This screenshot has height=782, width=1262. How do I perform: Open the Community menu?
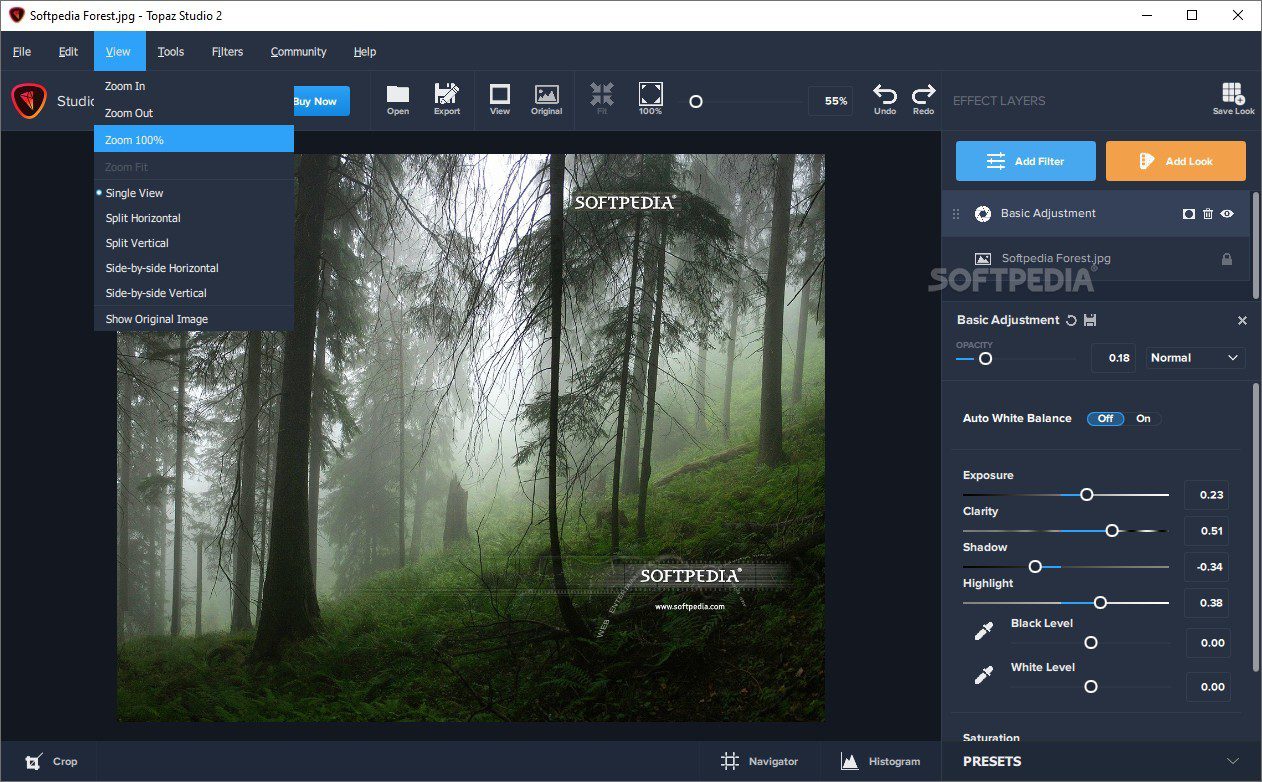[x=298, y=52]
